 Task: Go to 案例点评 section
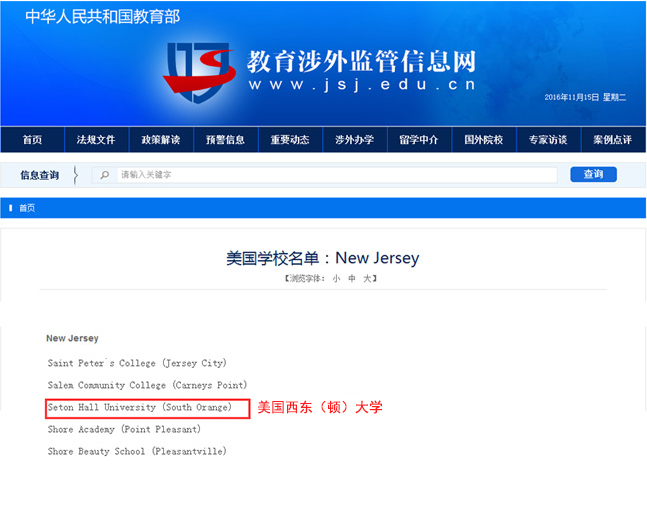click(x=612, y=140)
